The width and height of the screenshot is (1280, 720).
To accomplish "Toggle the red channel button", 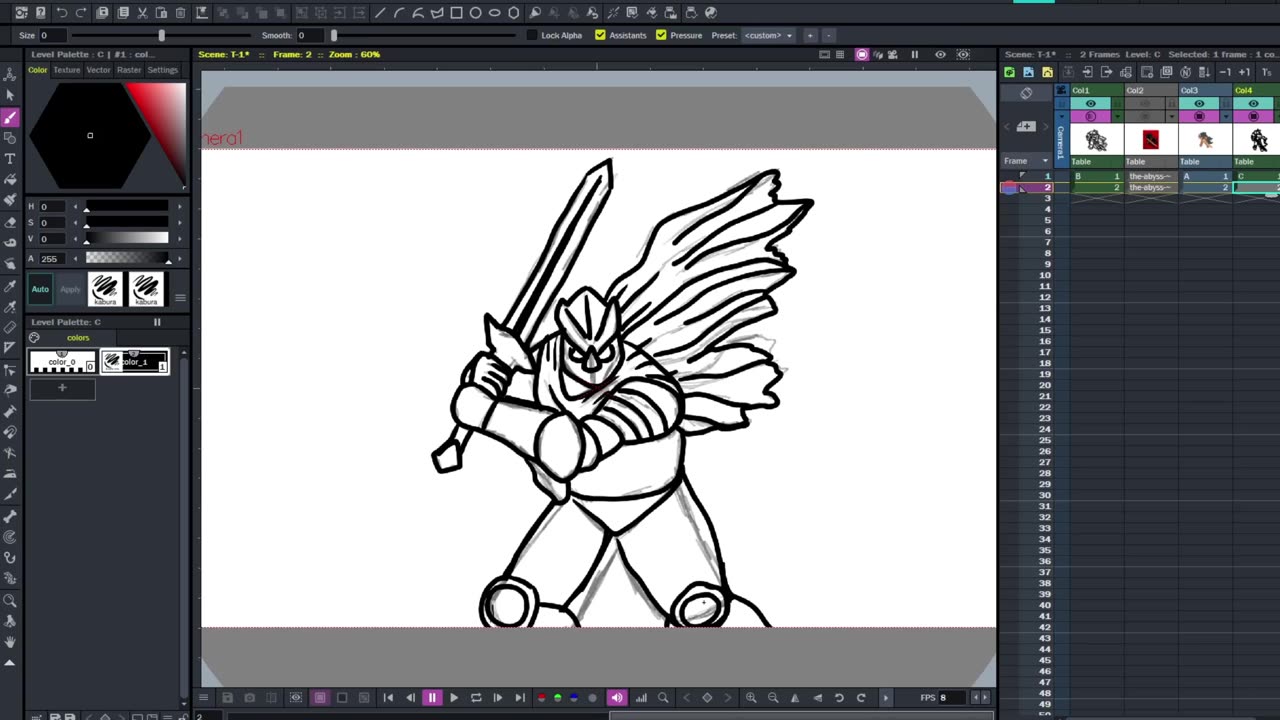I will click(x=541, y=698).
